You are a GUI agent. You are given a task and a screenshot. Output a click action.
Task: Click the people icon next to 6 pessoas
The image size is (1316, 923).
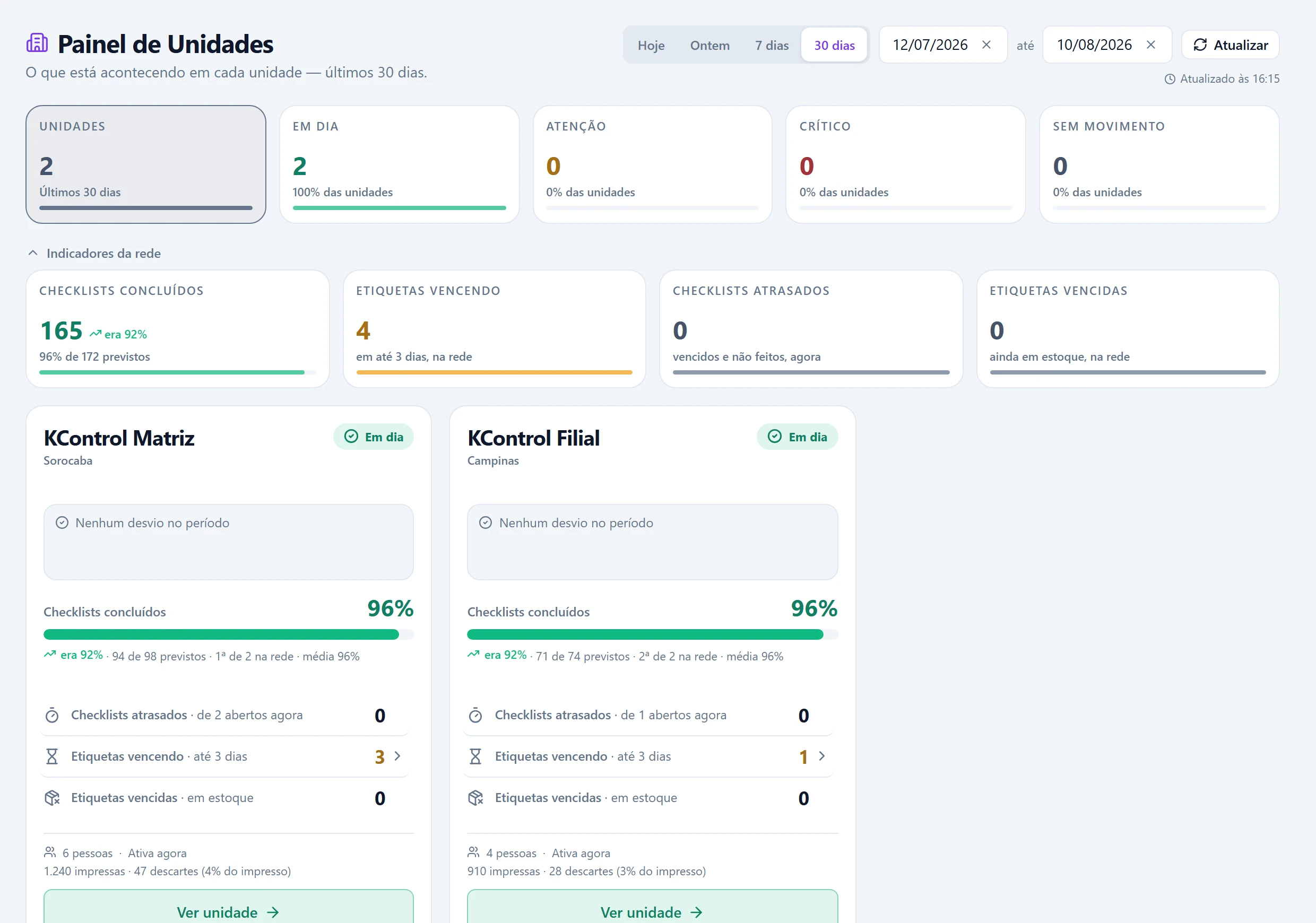(x=50, y=852)
